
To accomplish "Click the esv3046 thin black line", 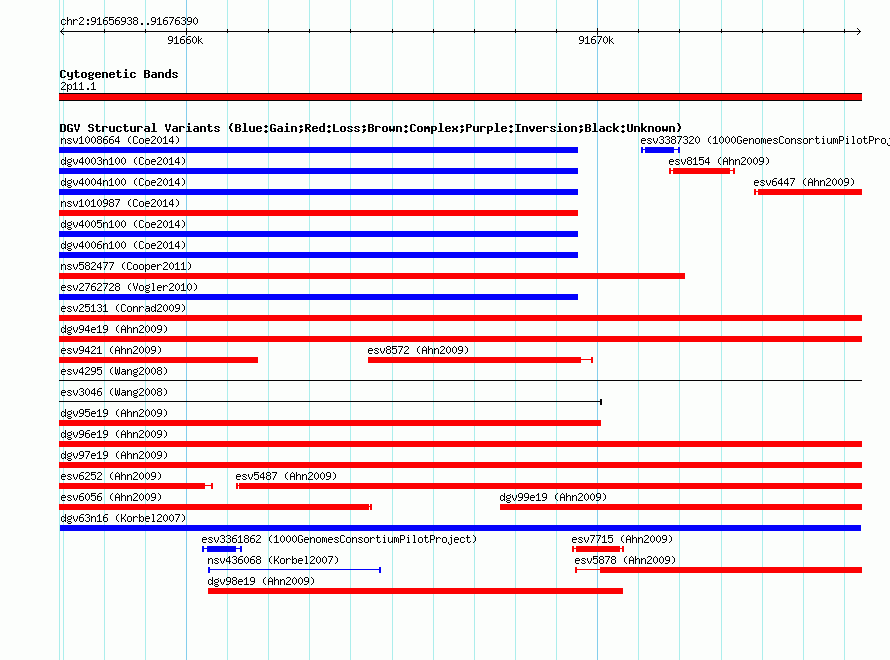I will 330,402.
